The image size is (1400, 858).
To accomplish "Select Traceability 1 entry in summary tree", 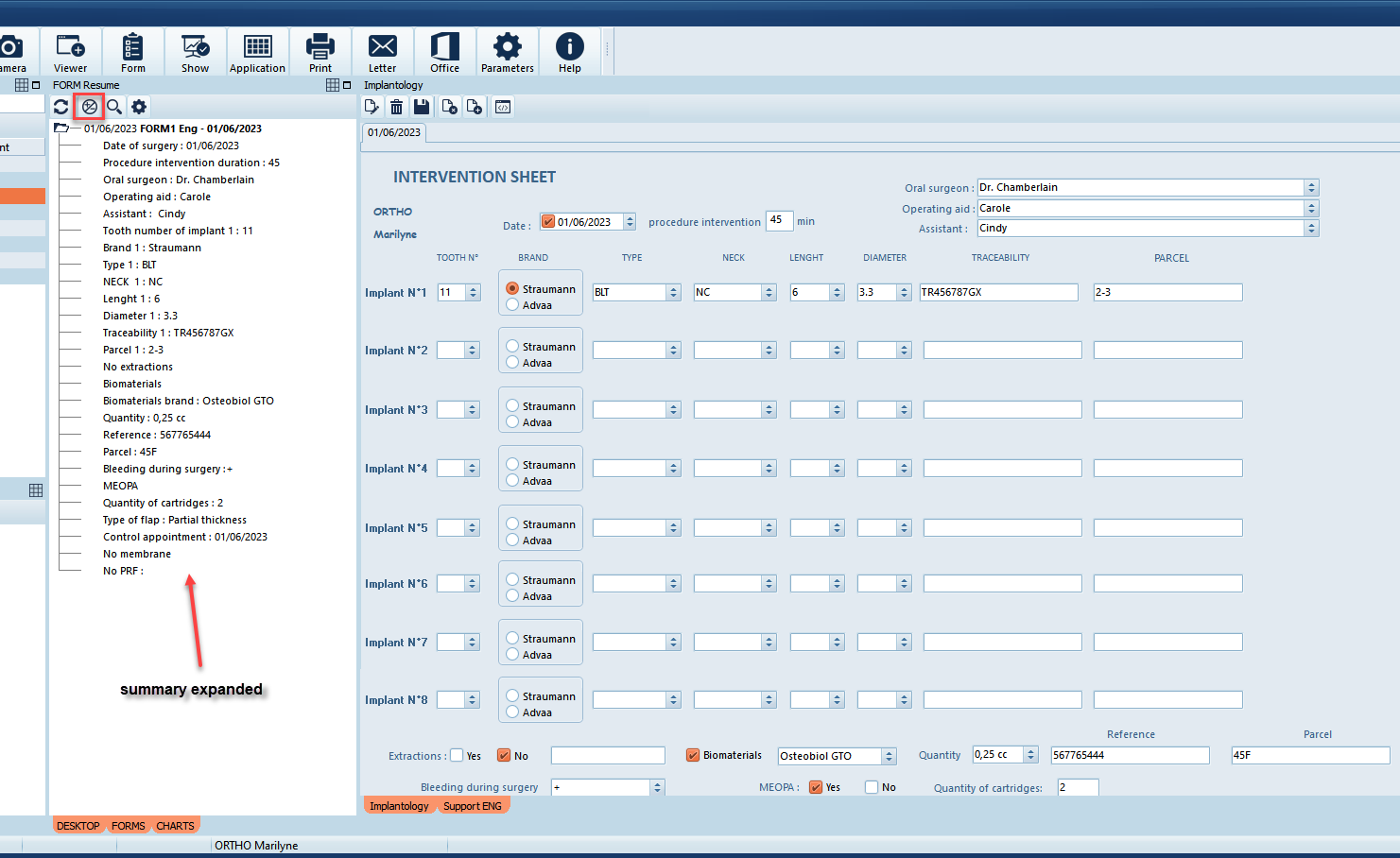I will (x=168, y=333).
